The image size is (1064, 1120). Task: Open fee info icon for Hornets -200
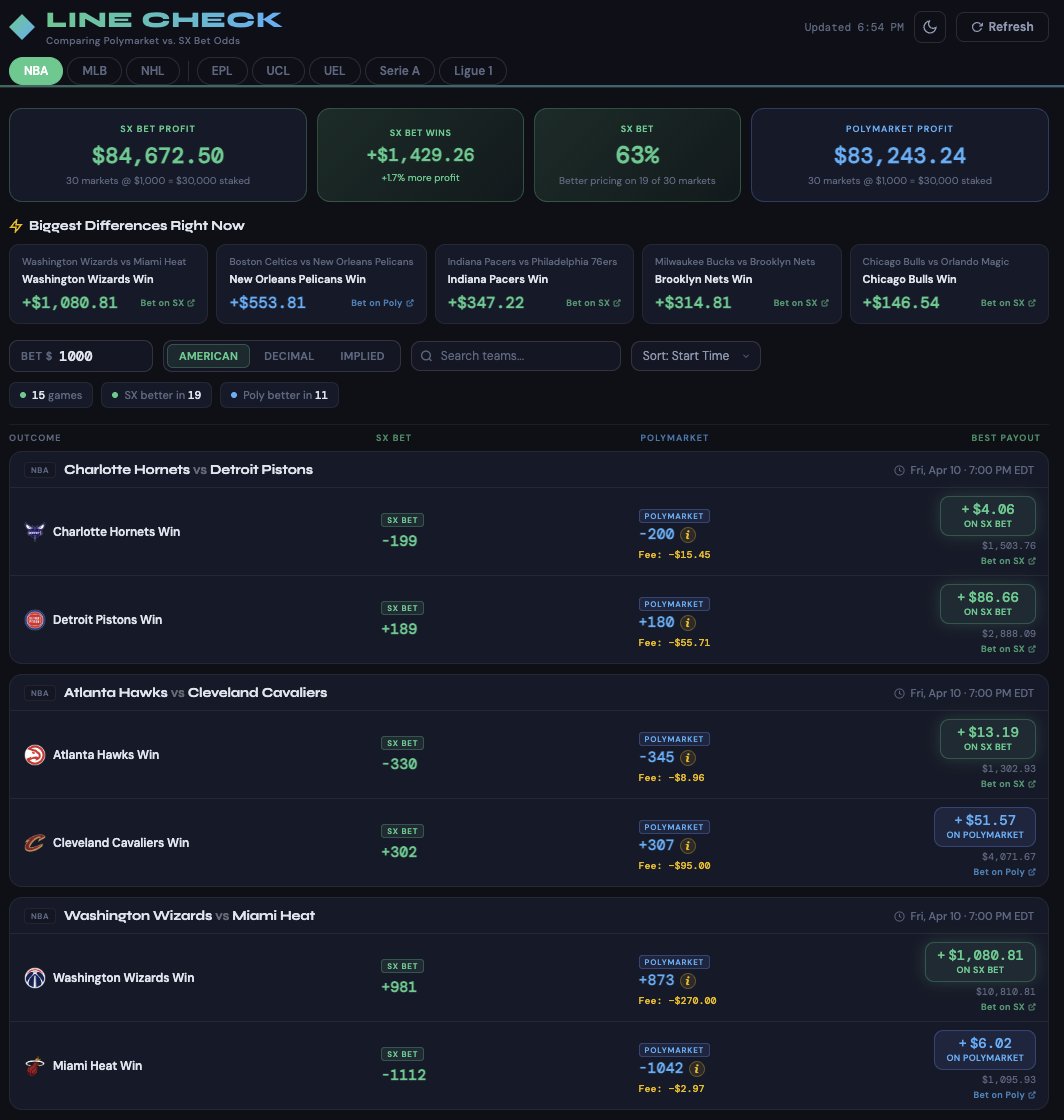688,534
